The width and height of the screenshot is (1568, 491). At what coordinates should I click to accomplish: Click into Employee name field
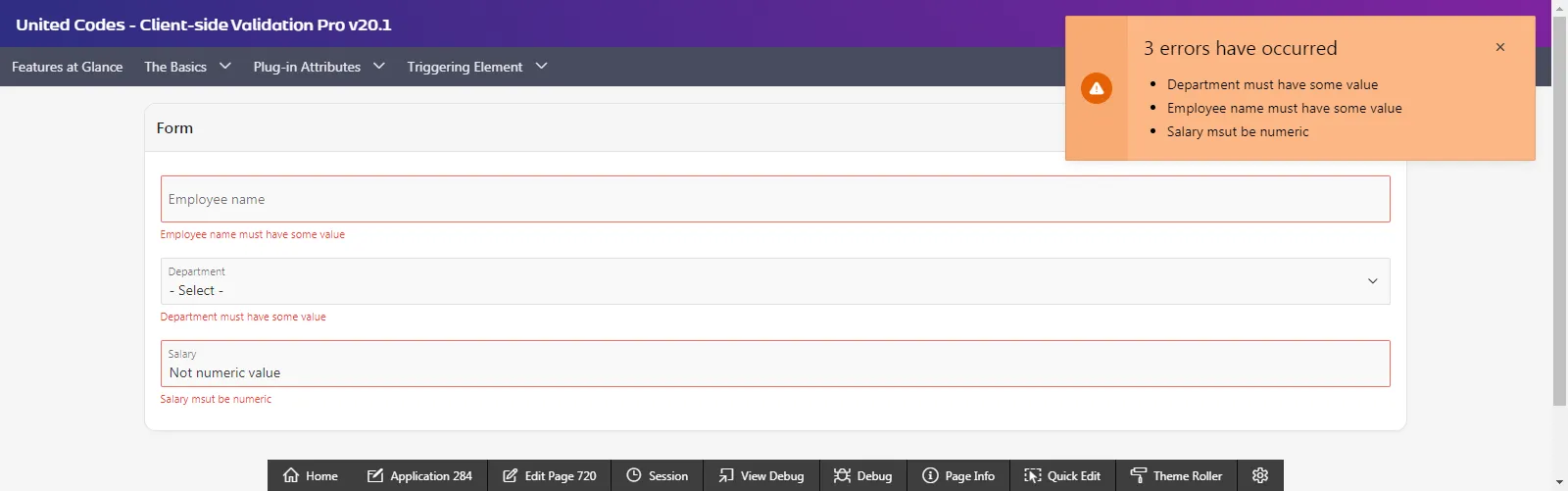[x=774, y=199]
